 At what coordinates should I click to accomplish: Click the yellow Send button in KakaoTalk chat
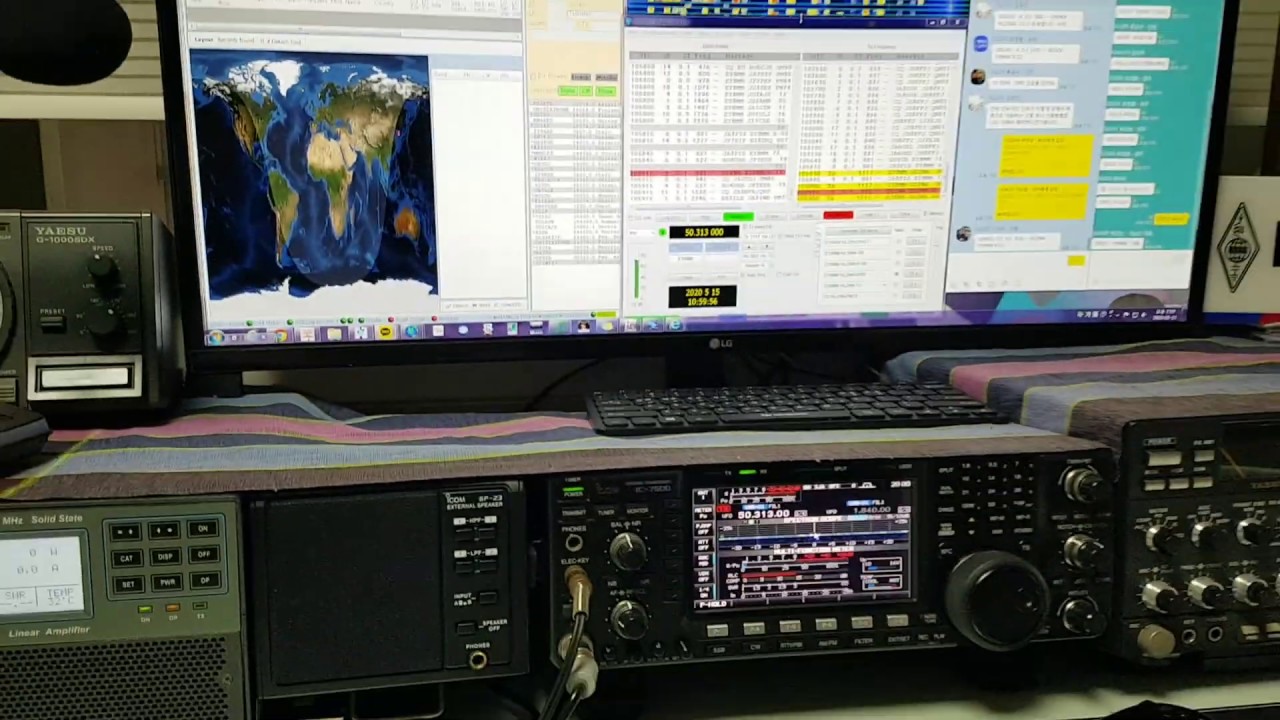coord(1075,261)
